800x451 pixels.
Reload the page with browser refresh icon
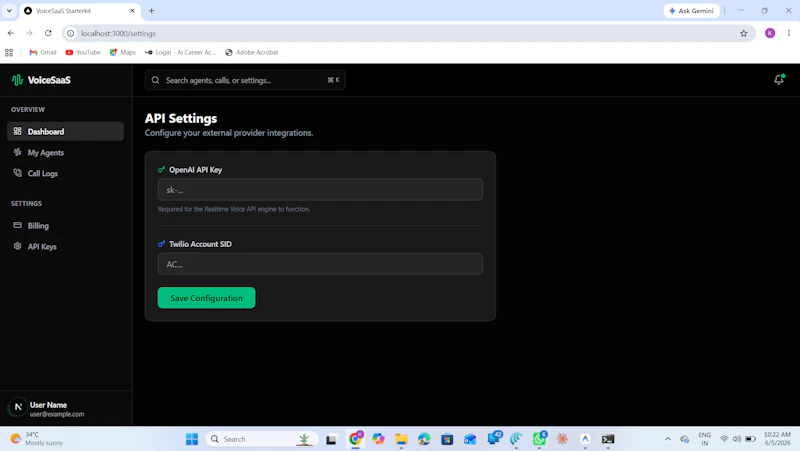point(48,33)
